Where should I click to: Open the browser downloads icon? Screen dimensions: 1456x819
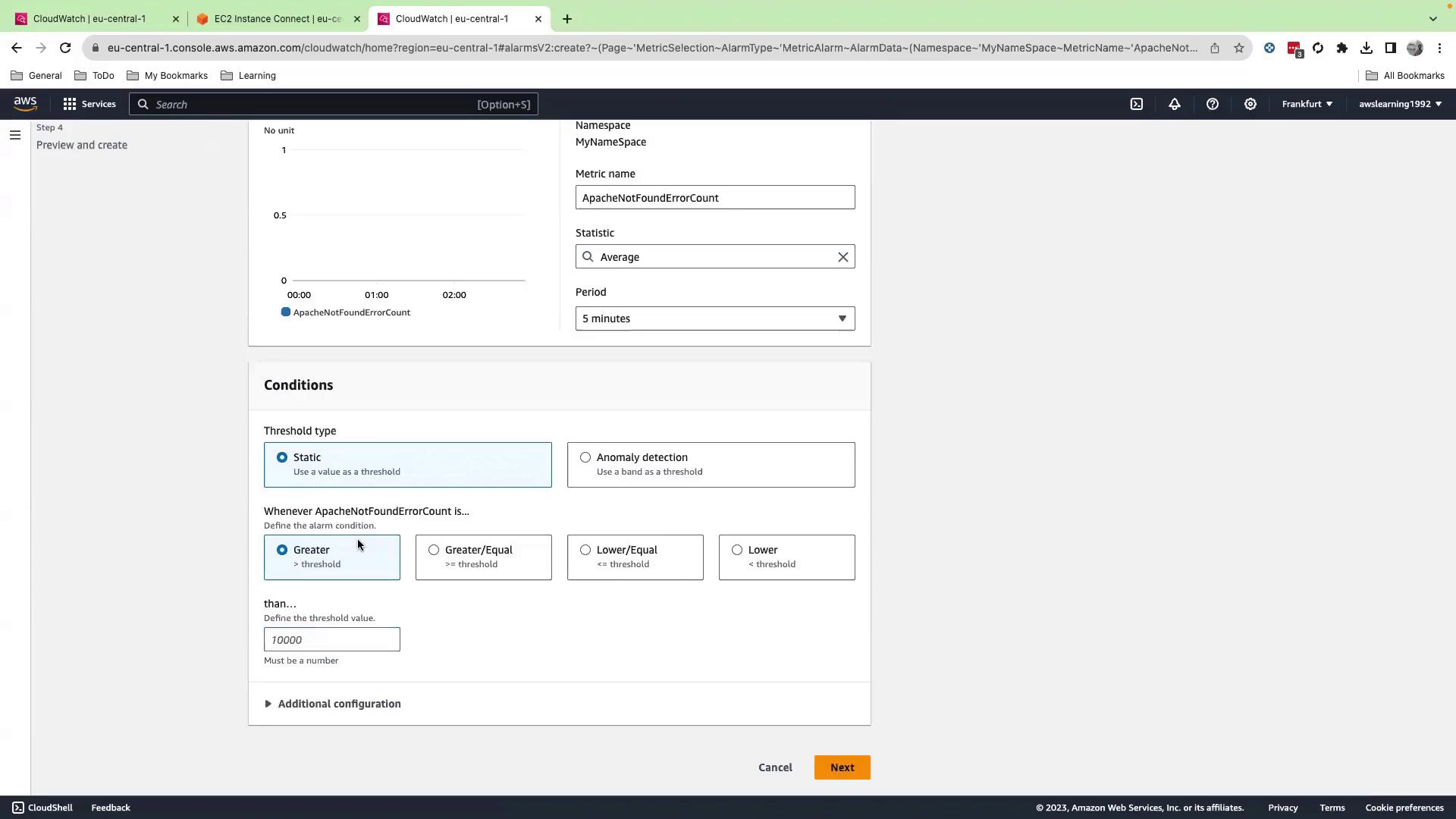(x=1367, y=48)
